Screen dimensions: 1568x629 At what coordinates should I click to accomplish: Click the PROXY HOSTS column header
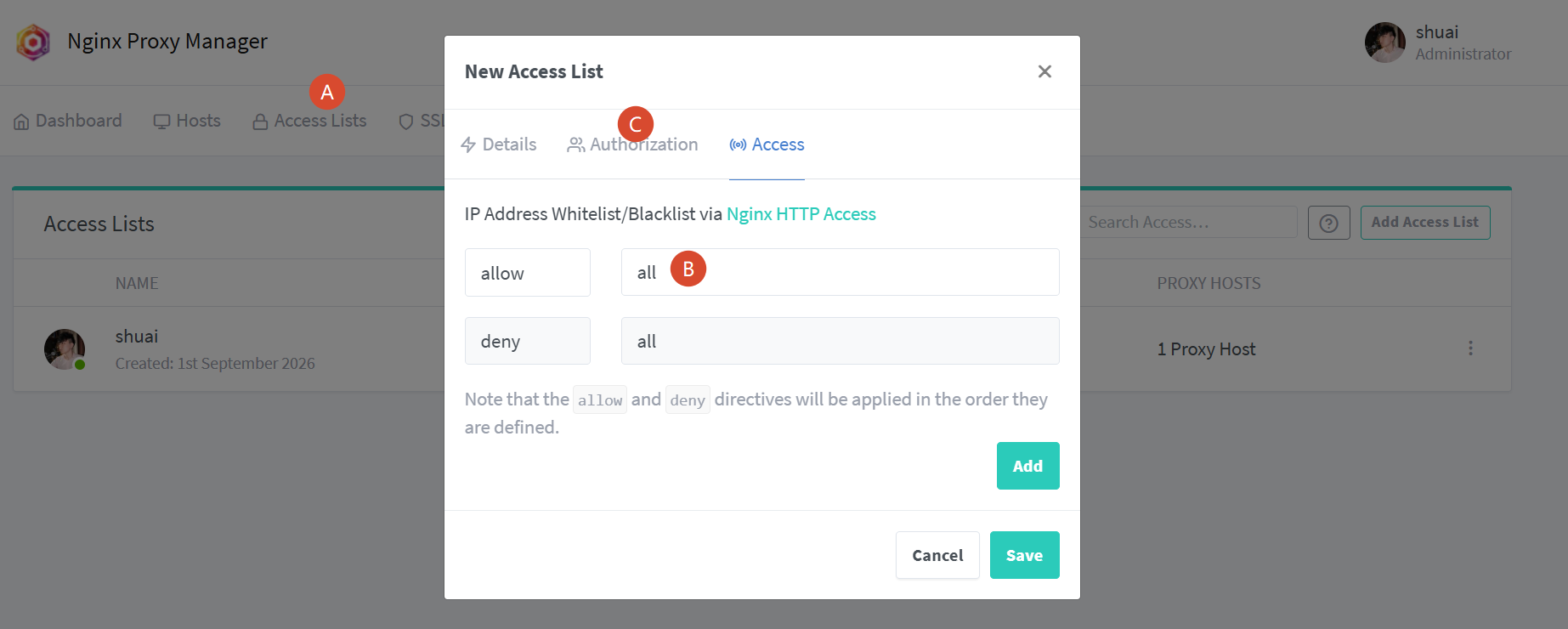tap(1209, 283)
